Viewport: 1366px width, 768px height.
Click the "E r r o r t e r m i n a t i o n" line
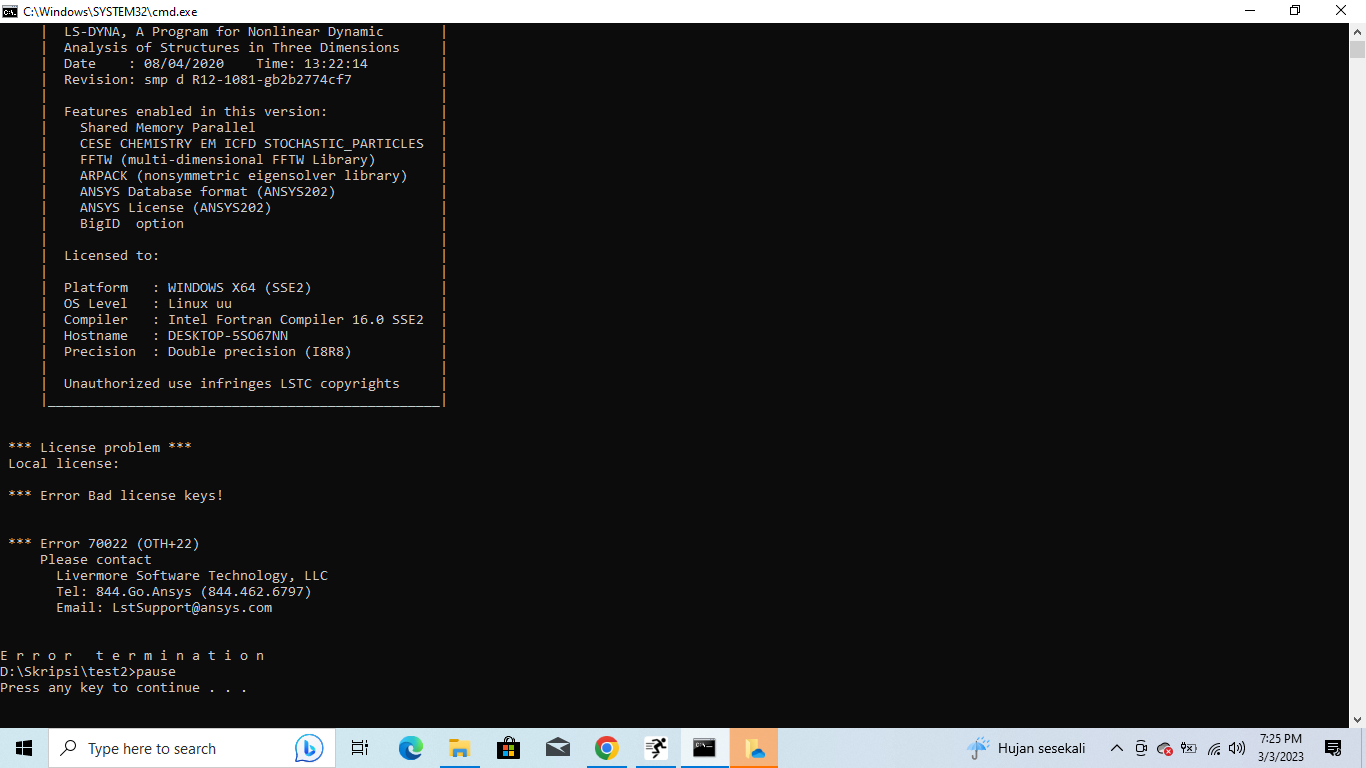tap(132, 655)
